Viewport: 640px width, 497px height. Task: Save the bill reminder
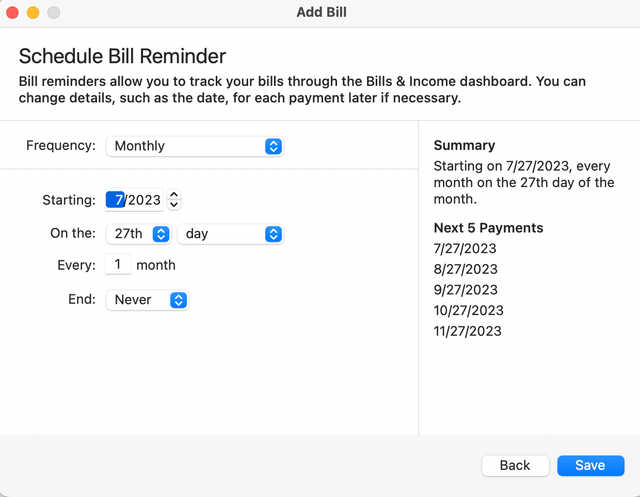click(x=590, y=465)
